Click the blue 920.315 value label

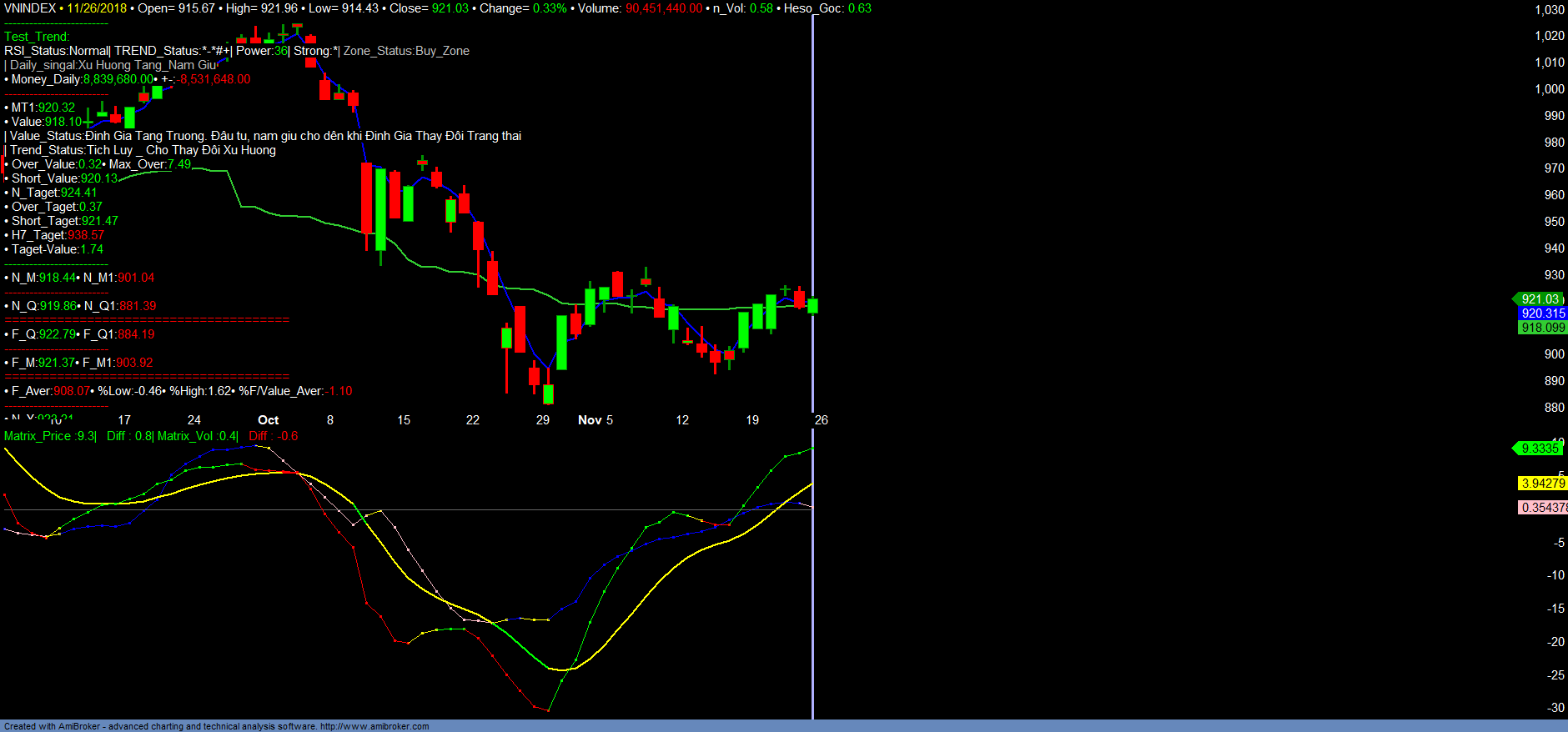1542,313
